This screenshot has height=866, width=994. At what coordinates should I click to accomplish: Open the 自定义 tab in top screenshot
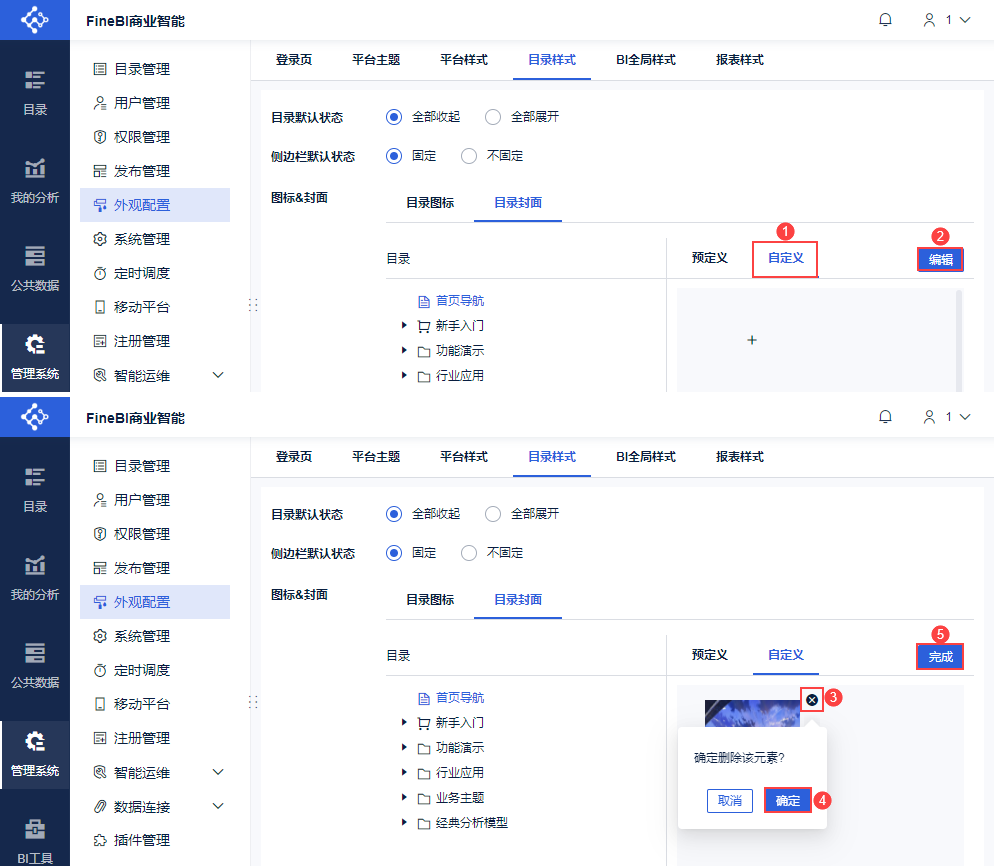pos(785,258)
